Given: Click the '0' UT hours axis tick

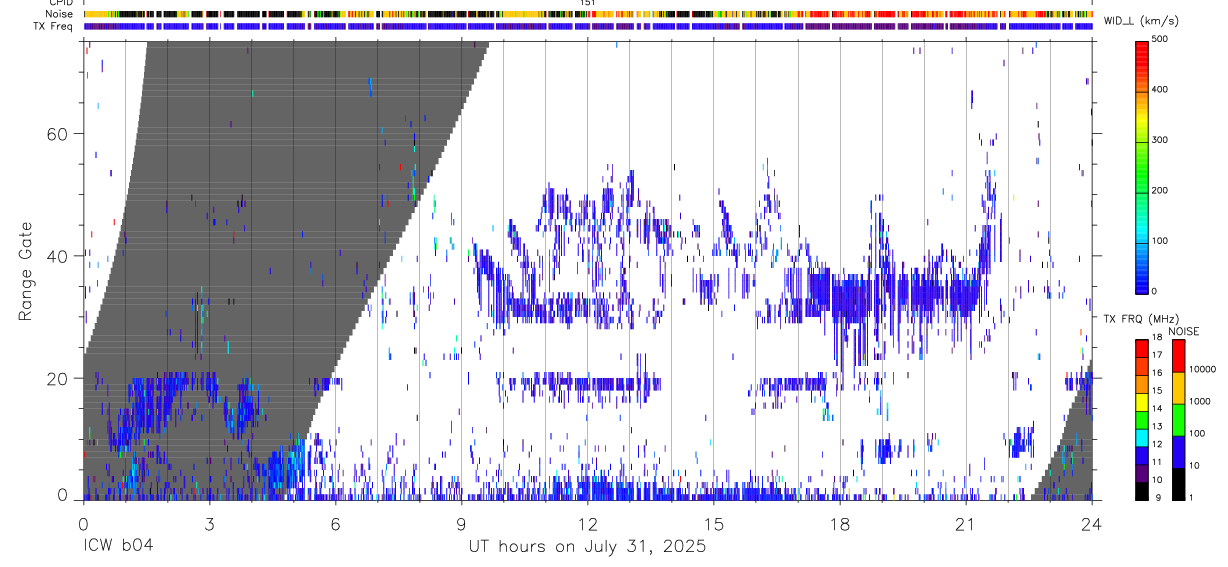Looking at the screenshot, I should (x=83, y=522).
